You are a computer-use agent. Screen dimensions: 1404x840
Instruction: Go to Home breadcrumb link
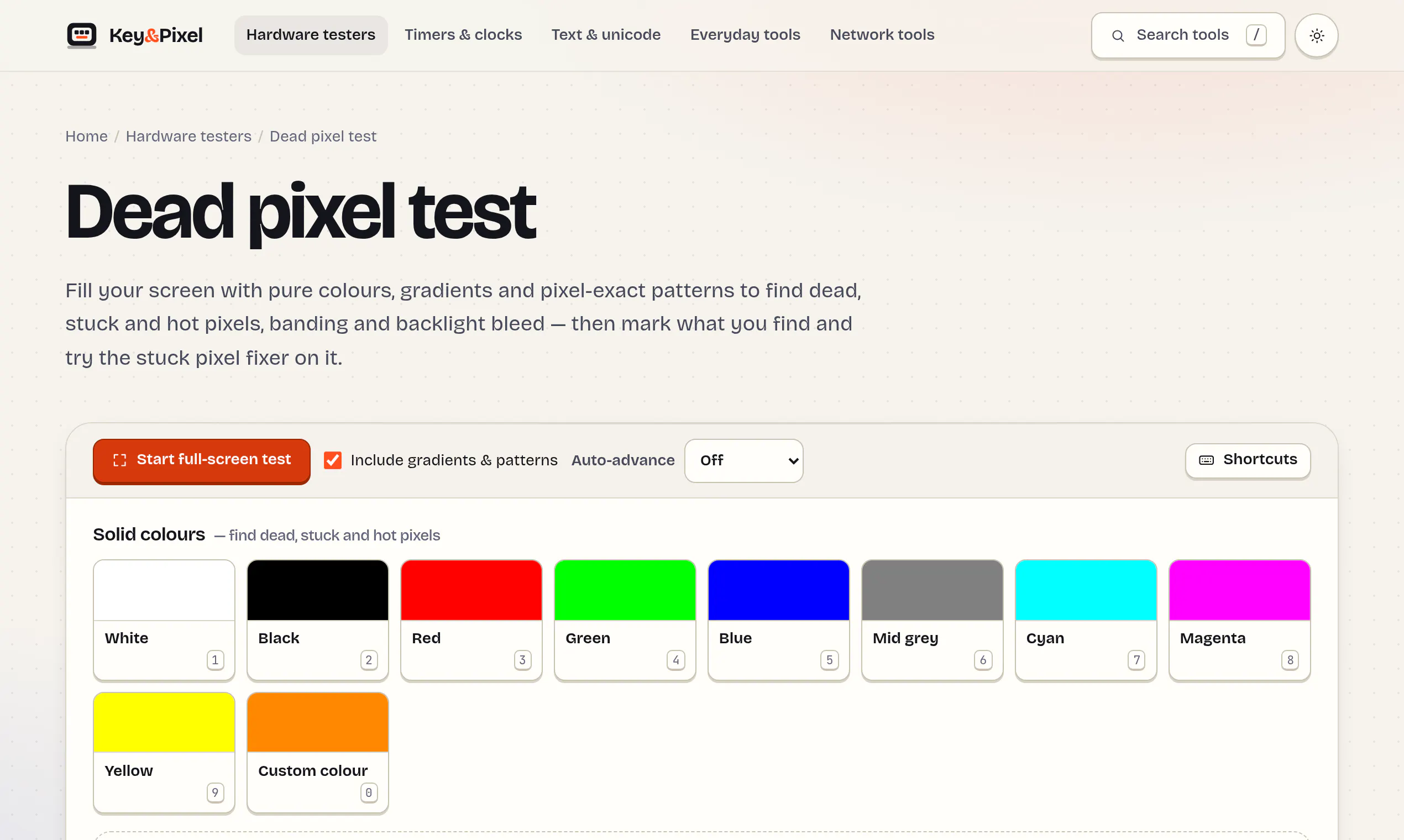[x=86, y=136]
